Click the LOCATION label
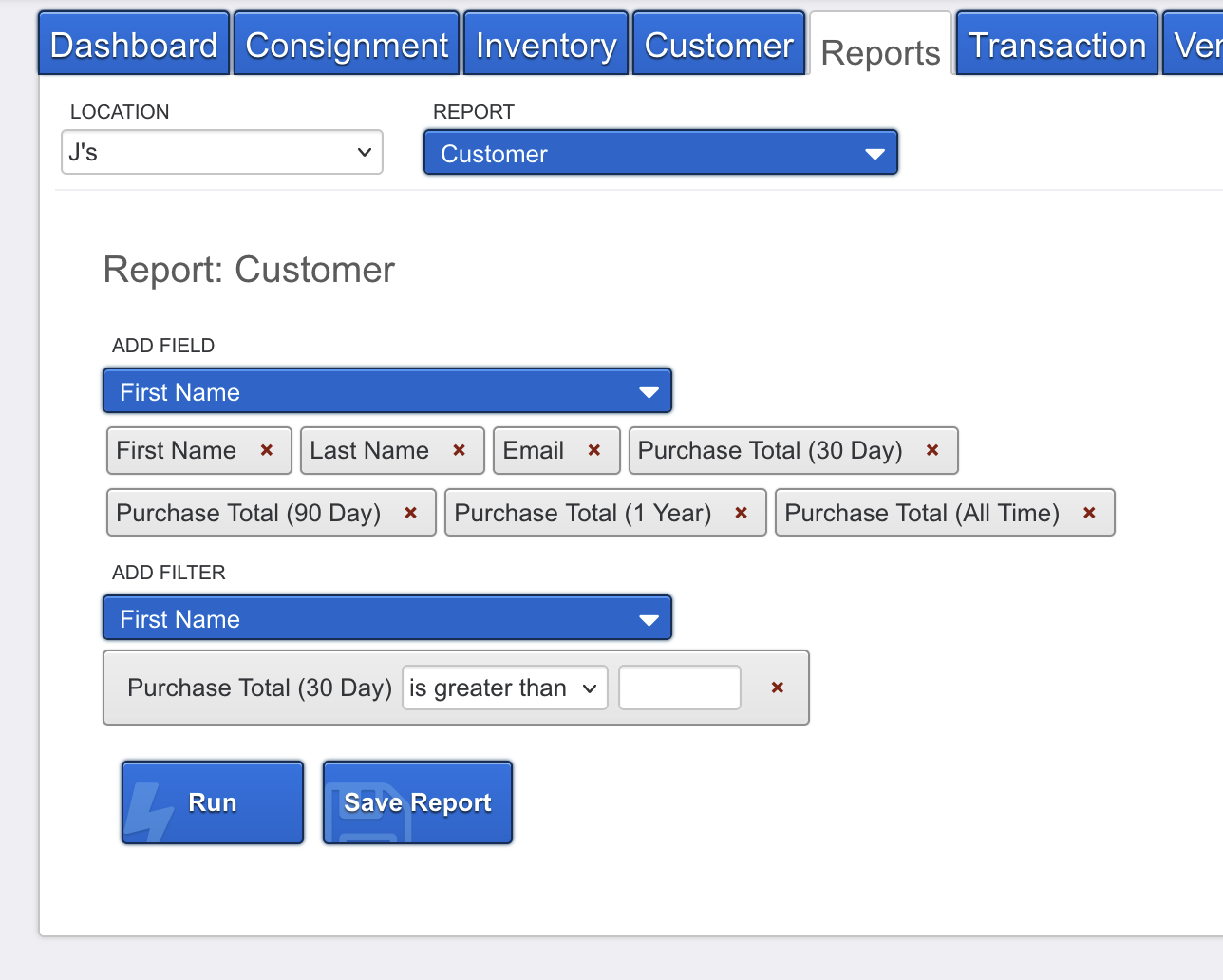This screenshot has width=1223, height=980. [x=120, y=112]
